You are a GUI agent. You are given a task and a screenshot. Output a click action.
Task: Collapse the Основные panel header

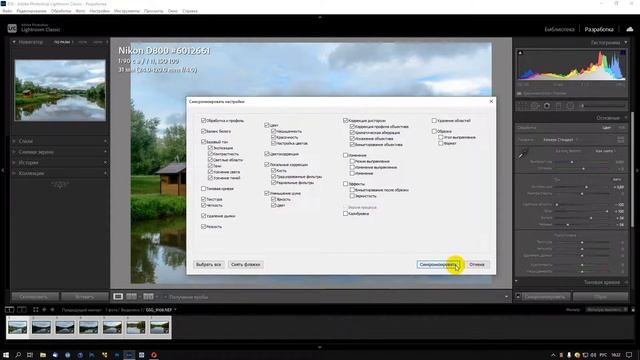coord(626,118)
